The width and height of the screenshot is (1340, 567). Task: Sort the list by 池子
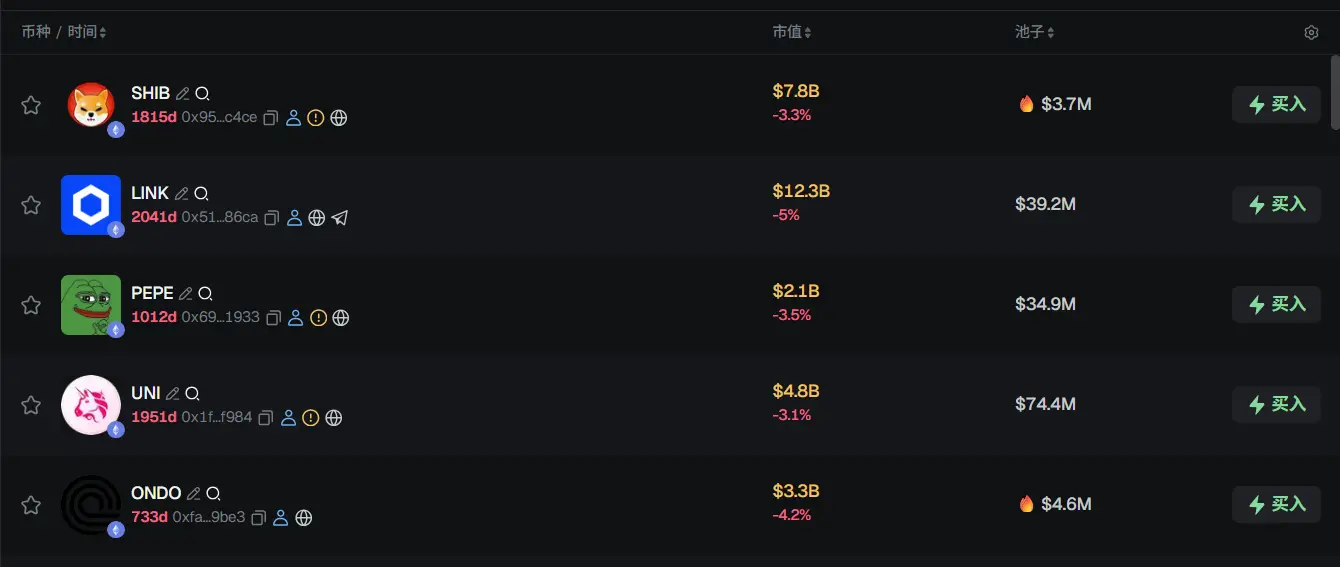(x=1050, y=33)
